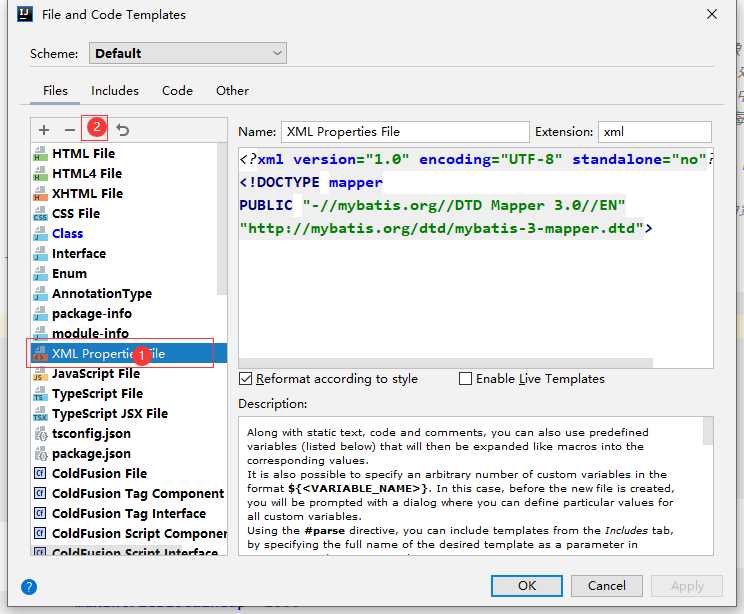Select the XML Properties File template
Viewport: 744px width, 614px height.
click(129, 354)
